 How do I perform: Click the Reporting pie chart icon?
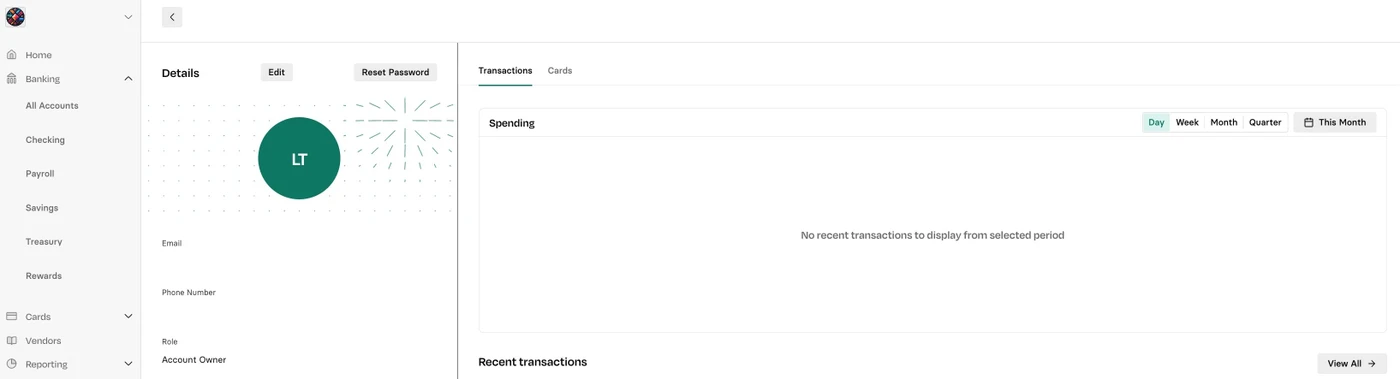12,364
